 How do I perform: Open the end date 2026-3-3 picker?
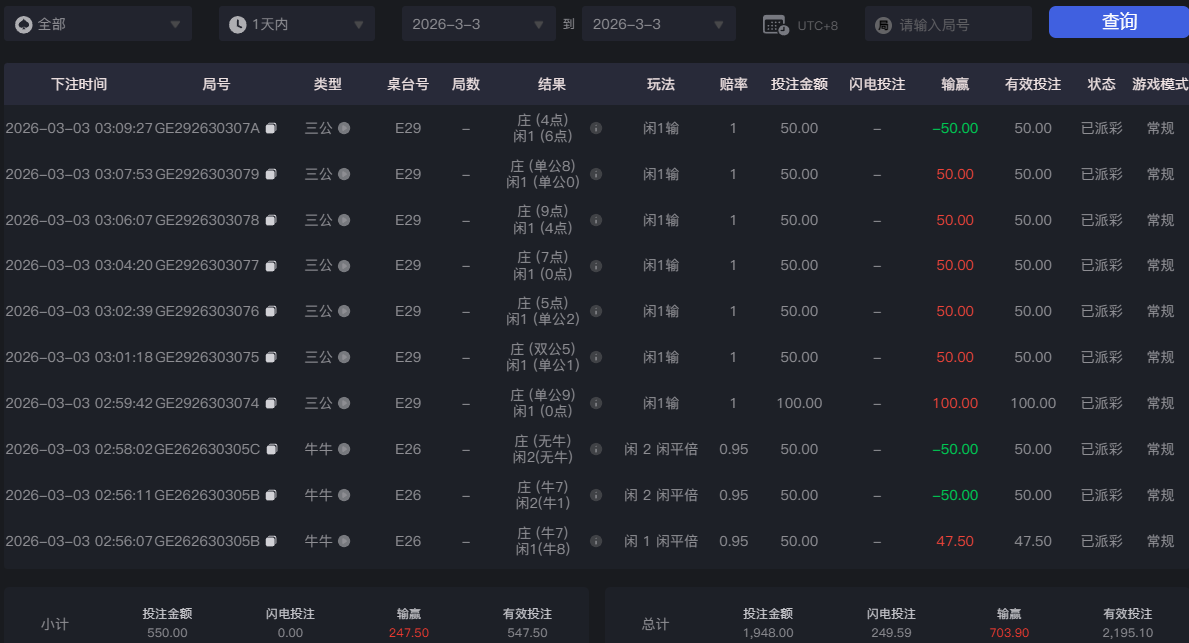[x=658, y=24]
